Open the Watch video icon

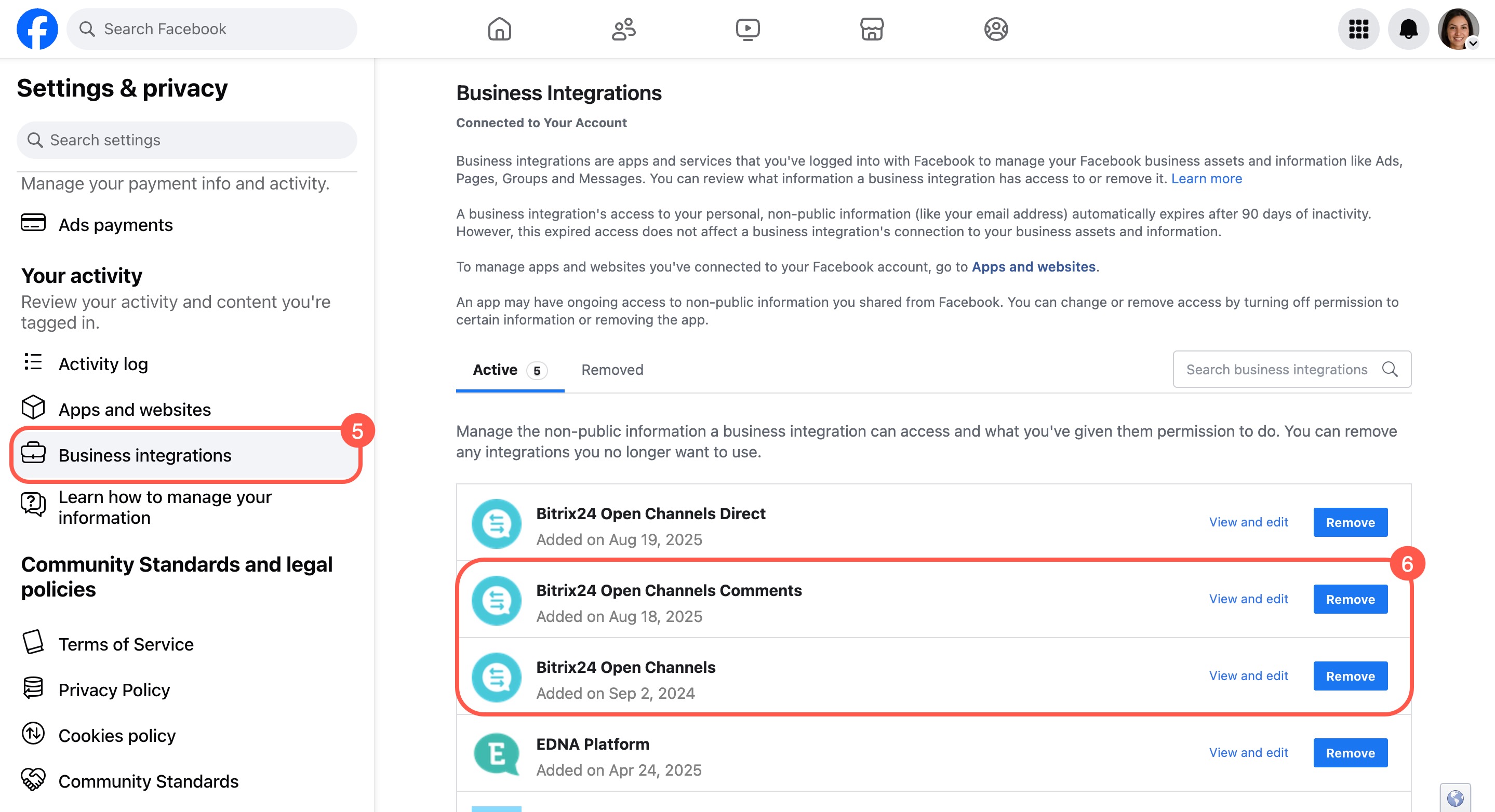click(747, 29)
